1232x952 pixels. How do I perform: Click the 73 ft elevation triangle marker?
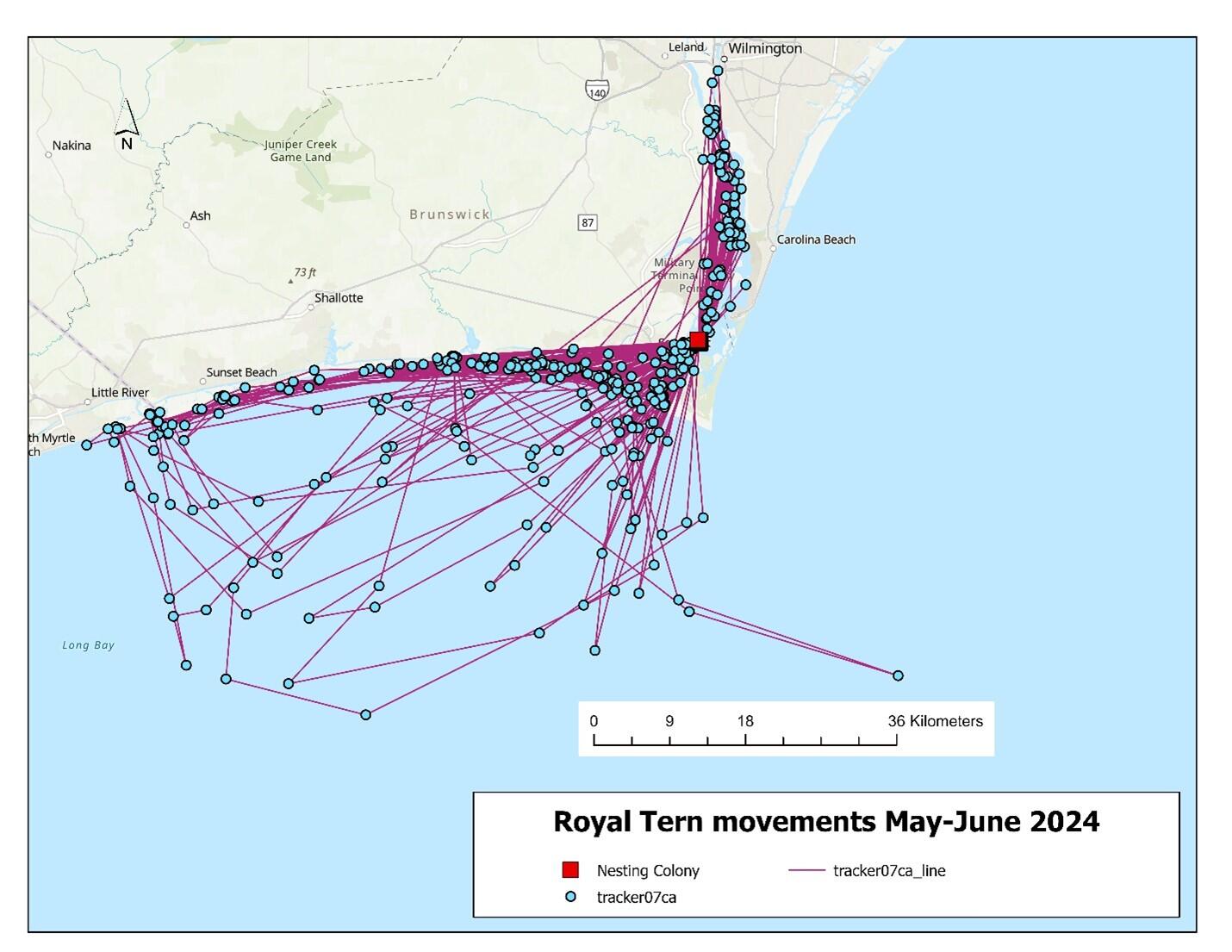click(x=293, y=280)
